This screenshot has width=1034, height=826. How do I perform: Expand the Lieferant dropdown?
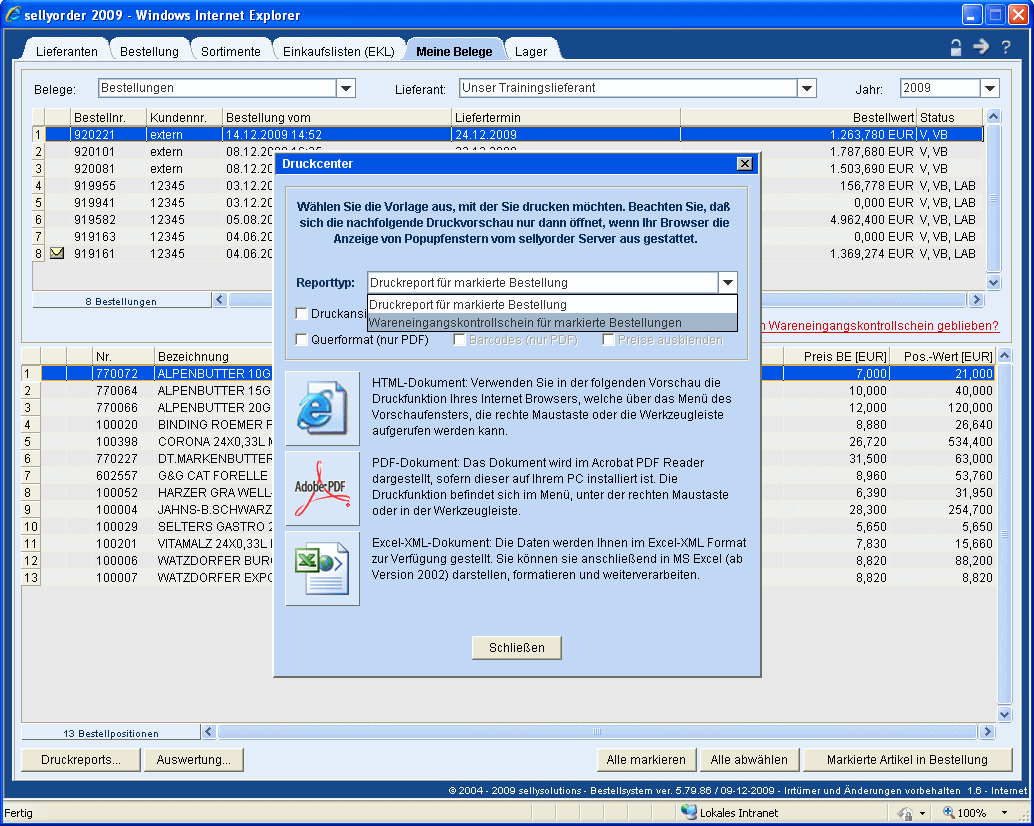point(807,89)
